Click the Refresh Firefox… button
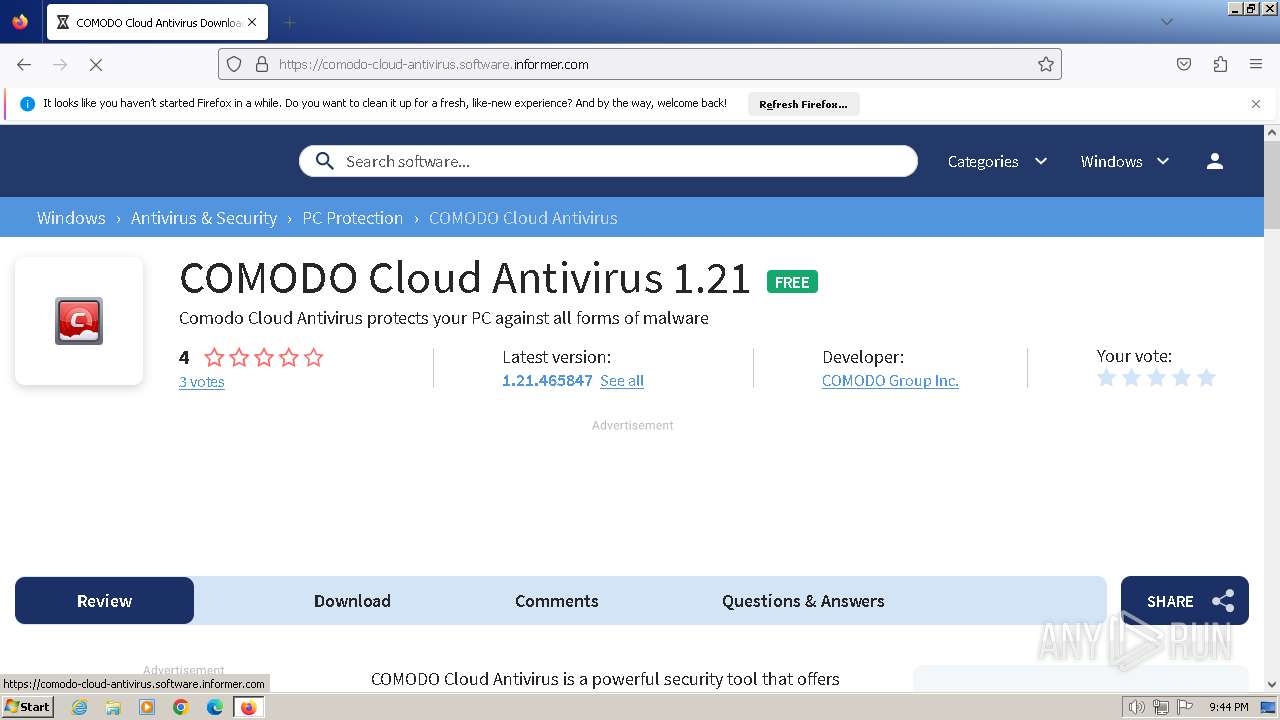1280x720 pixels. 803,104
